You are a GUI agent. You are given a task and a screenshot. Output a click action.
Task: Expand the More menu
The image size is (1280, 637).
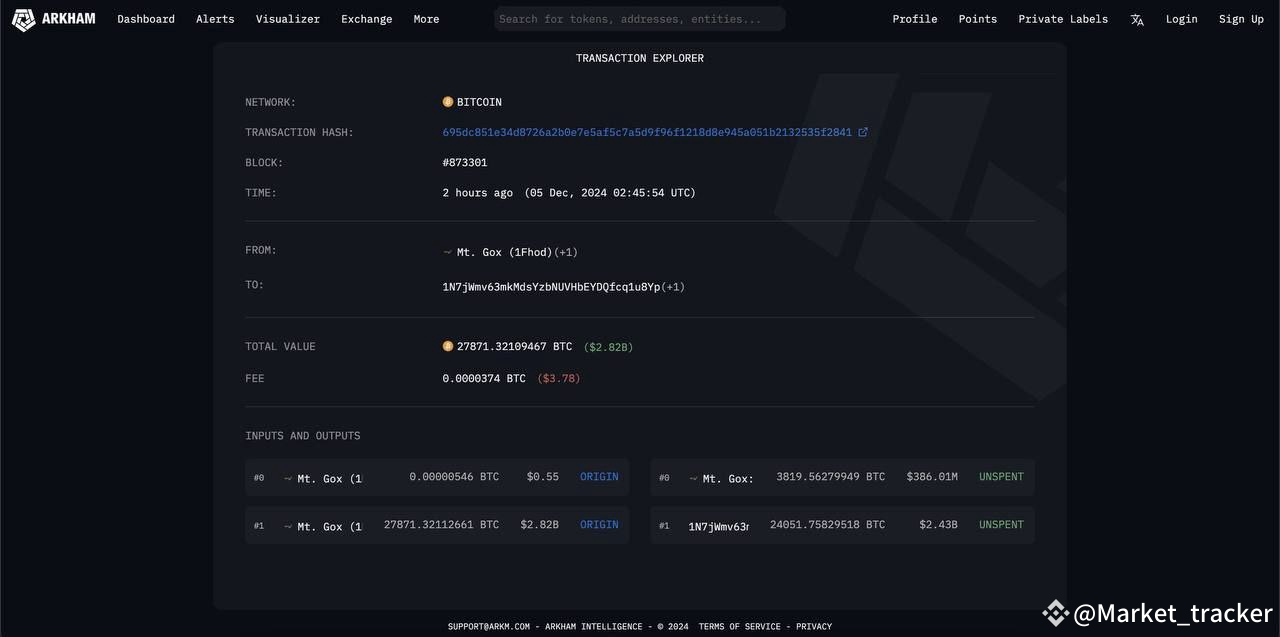click(426, 19)
